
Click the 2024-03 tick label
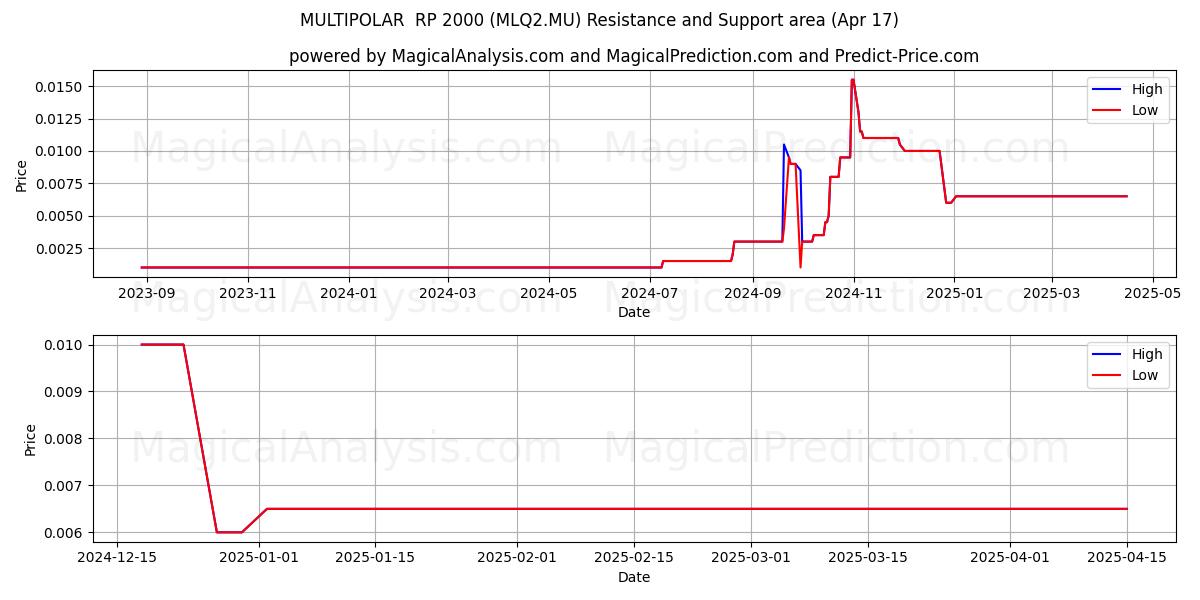tap(448, 293)
